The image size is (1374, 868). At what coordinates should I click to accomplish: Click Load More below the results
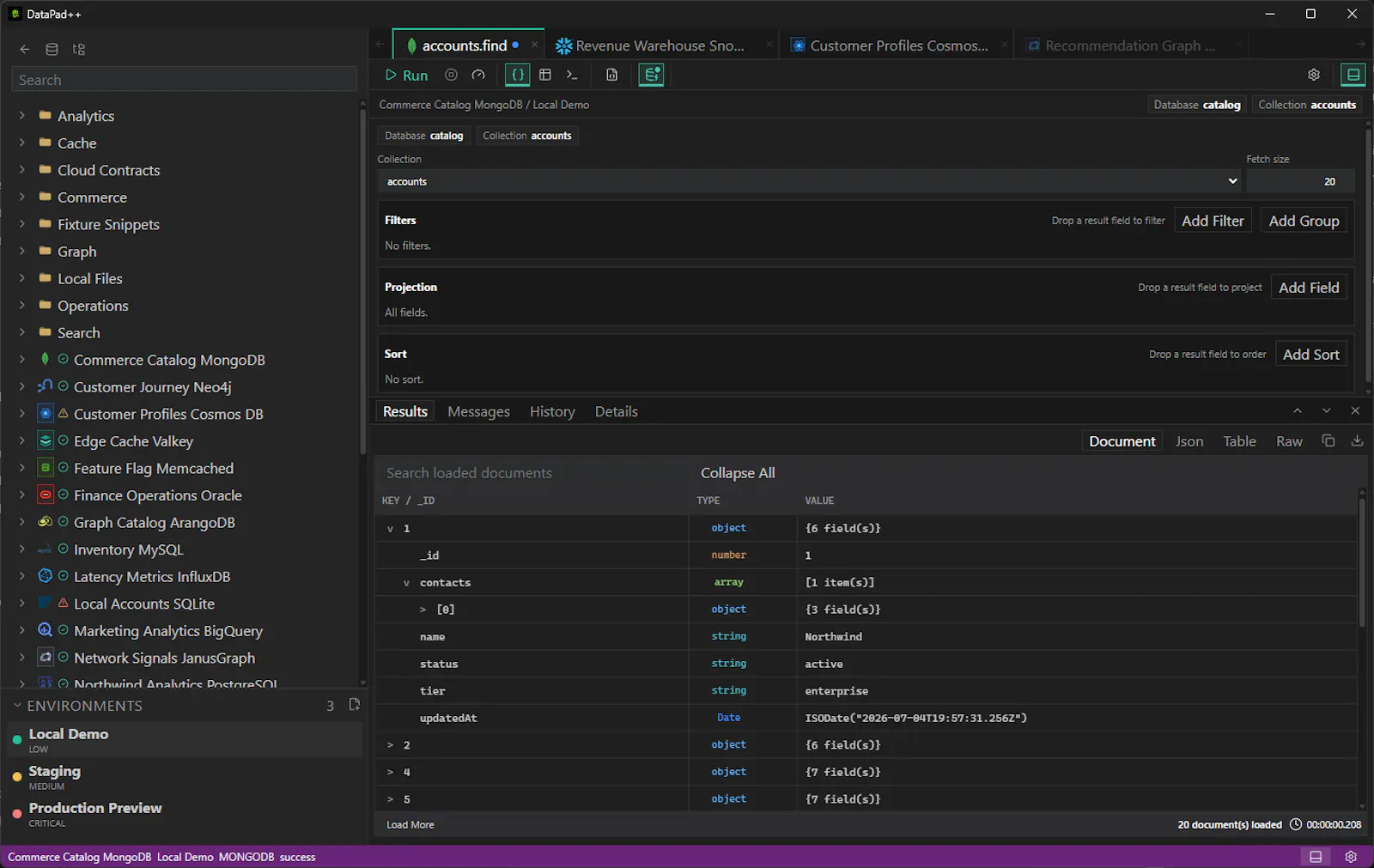410,824
